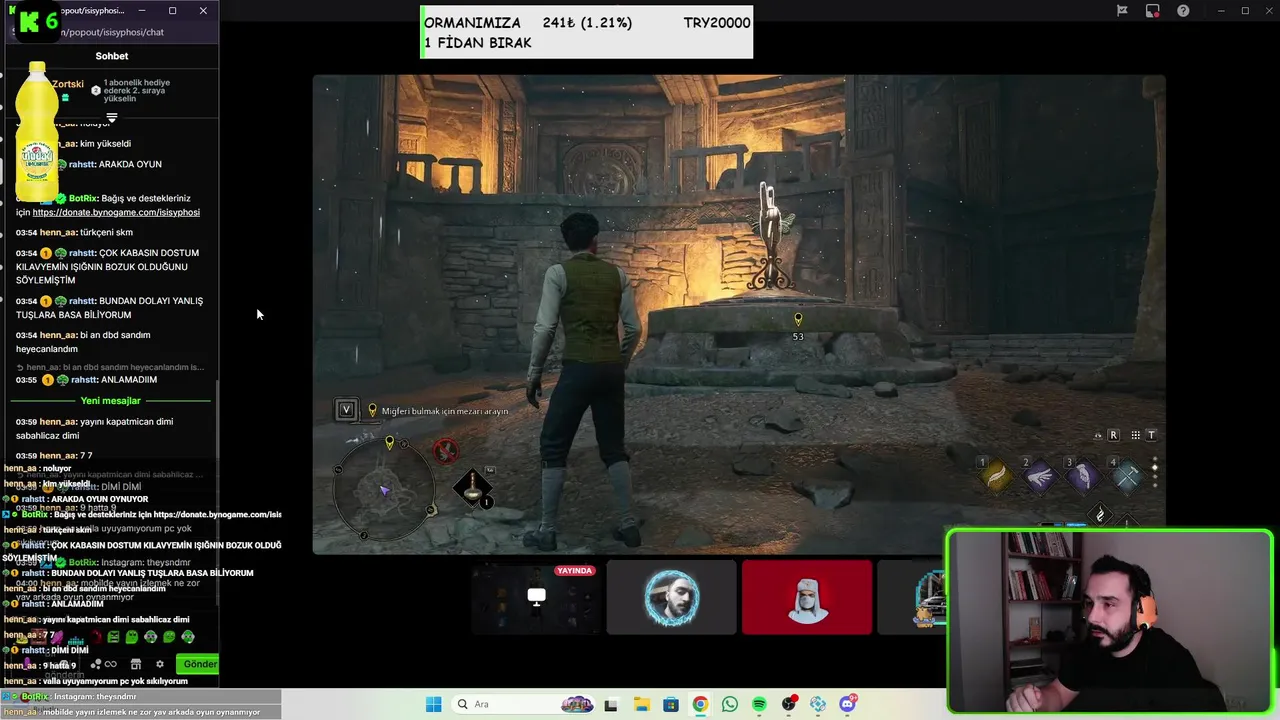The height and width of the screenshot is (720, 1280).
Task: Open the inbox icon with red dot
Action: [x=1153, y=11]
